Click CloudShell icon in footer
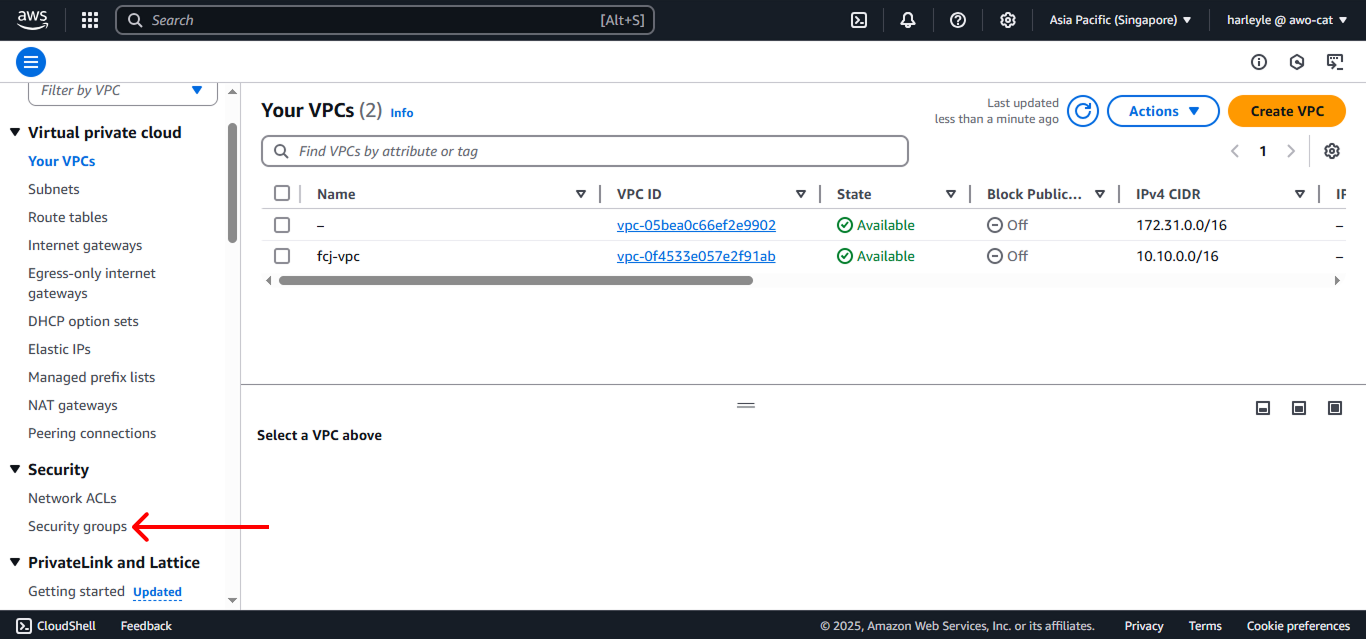This screenshot has width=1366, height=639. pos(24,626)
